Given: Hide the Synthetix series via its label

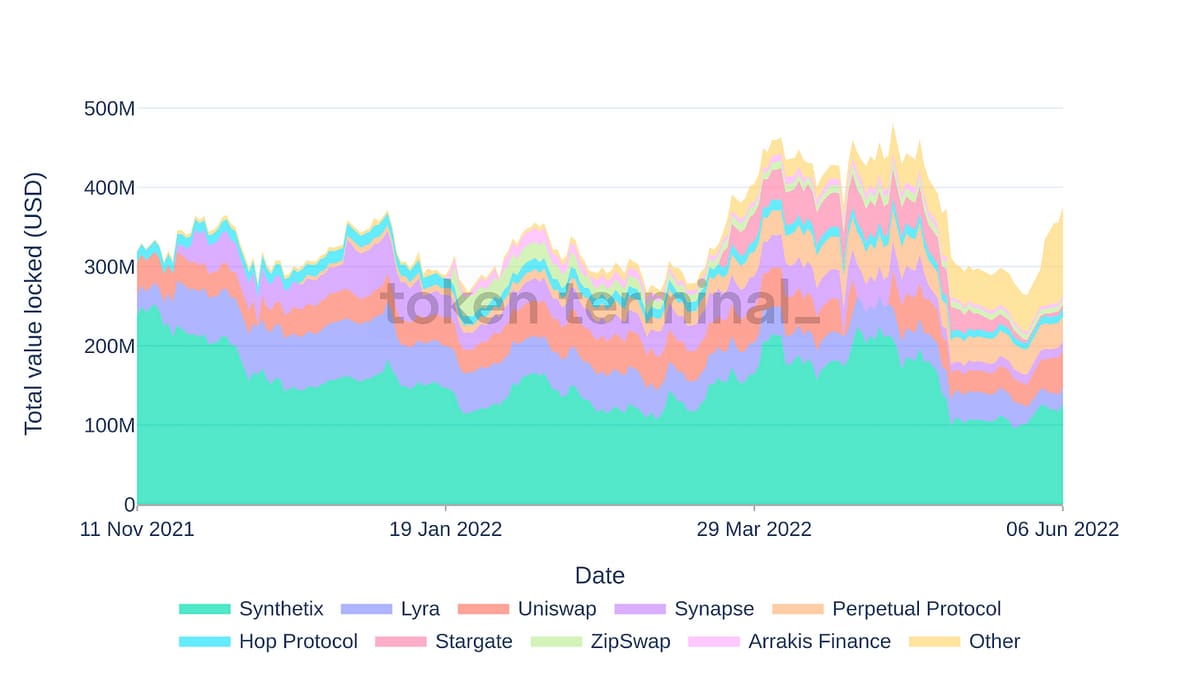Looking at the screenshot, I should pos(281,609).
